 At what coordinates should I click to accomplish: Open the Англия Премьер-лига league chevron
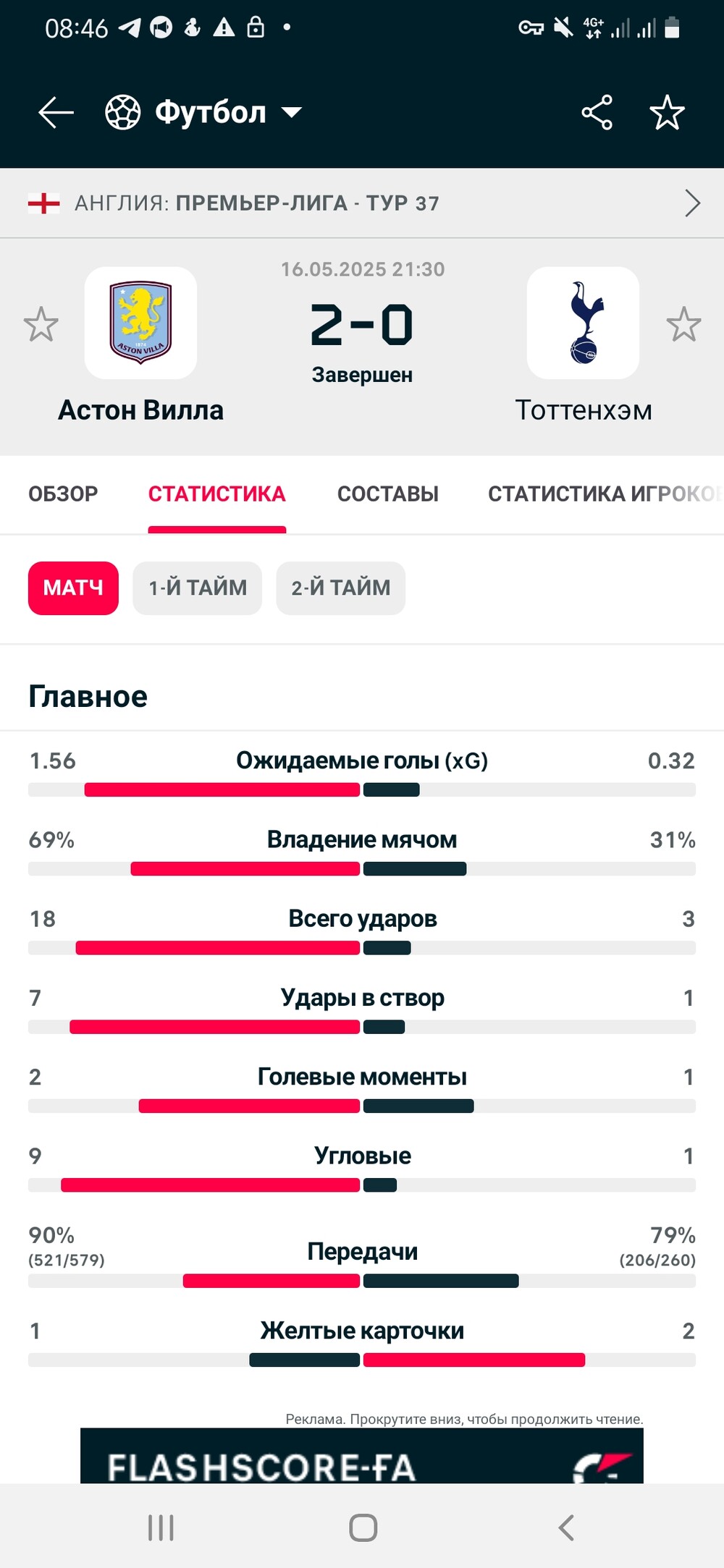pos(692,203)
